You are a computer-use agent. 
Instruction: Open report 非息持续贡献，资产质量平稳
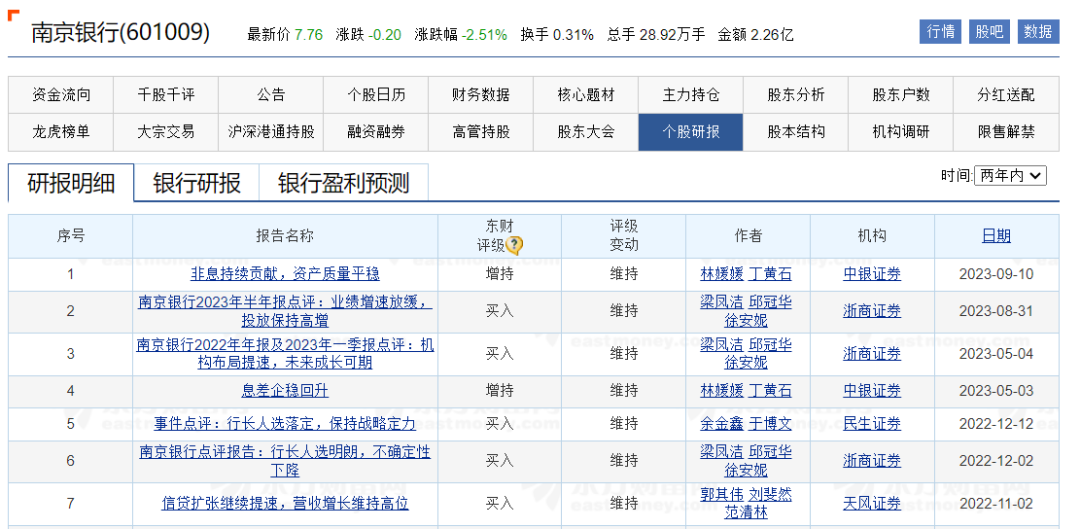point(285,274)
